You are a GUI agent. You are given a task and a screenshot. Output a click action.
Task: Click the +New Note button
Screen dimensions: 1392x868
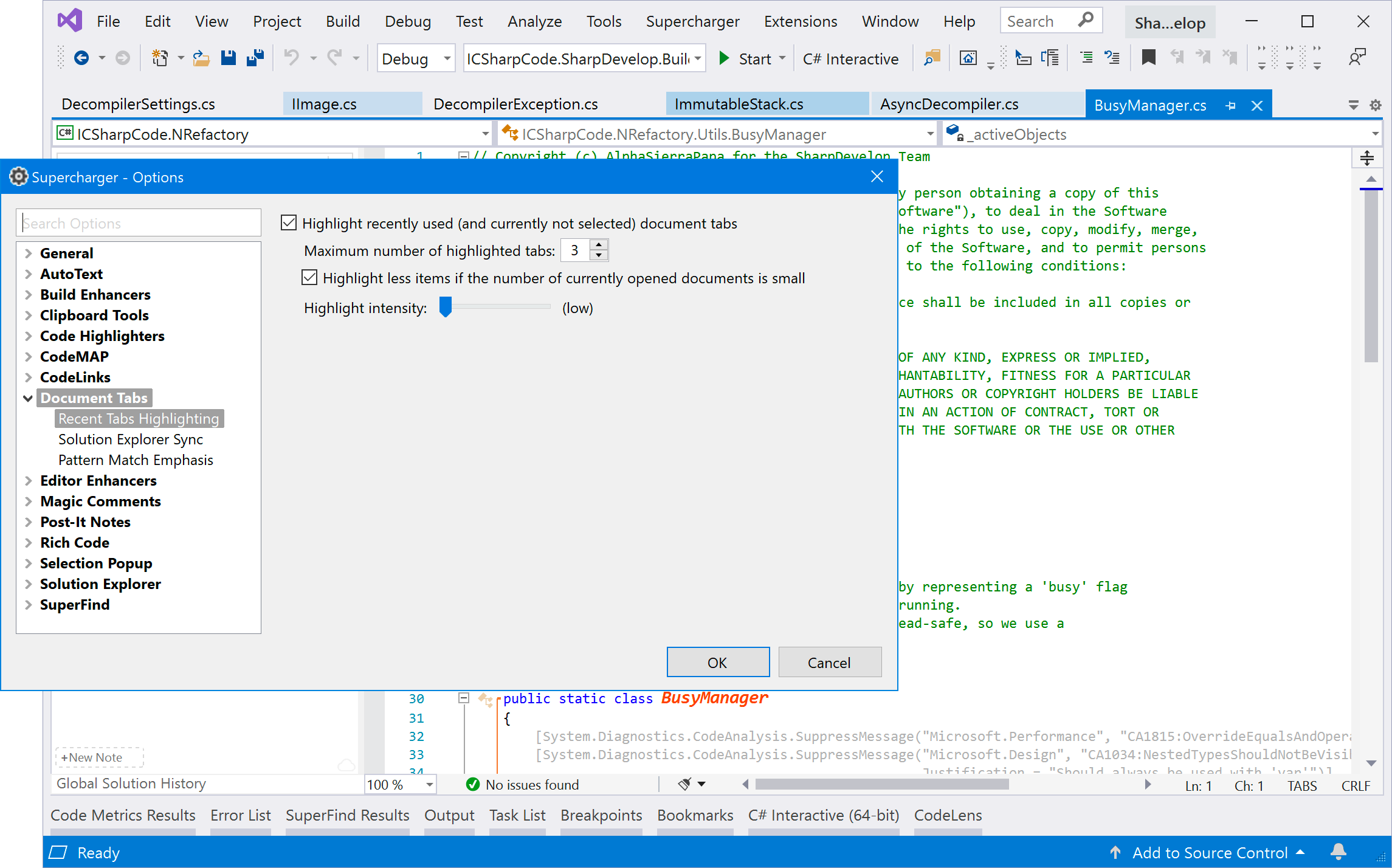pyautogui.click(x=99, y=757)
